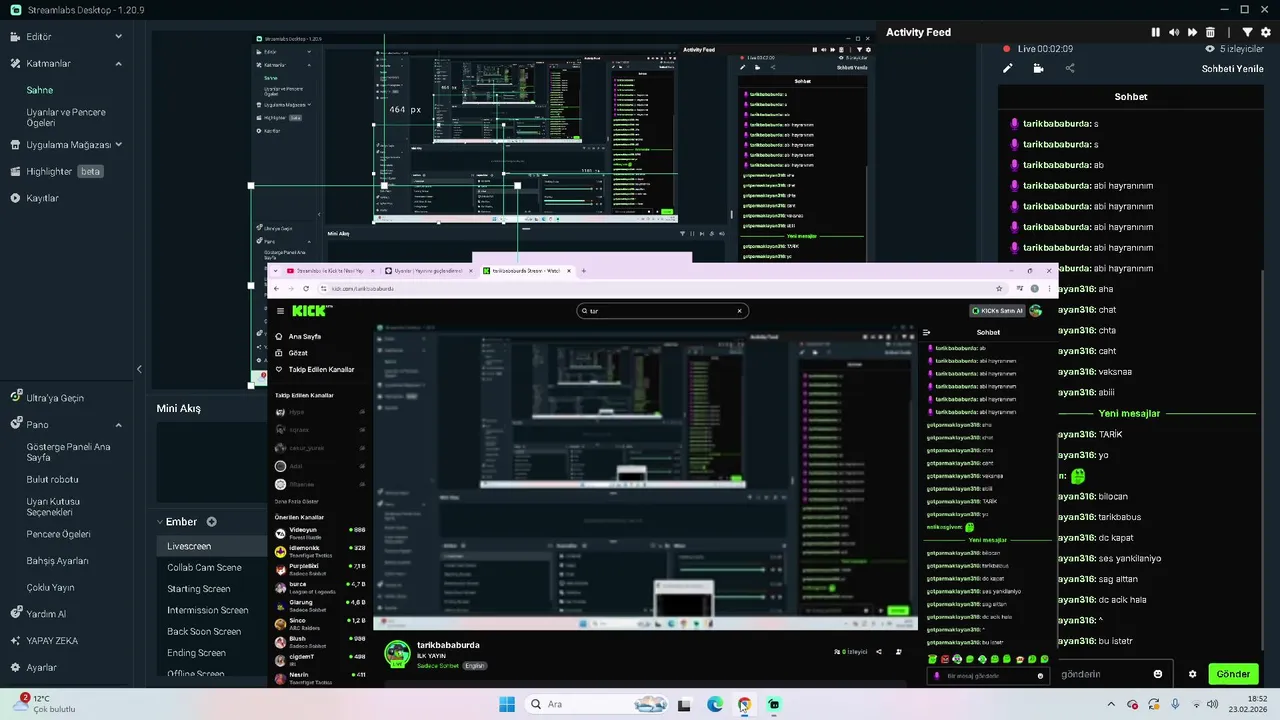Select the Back Soon Screen scene
Image resolution: width=1280 pixels, height=720 pixels.
(x=203, y=631)
